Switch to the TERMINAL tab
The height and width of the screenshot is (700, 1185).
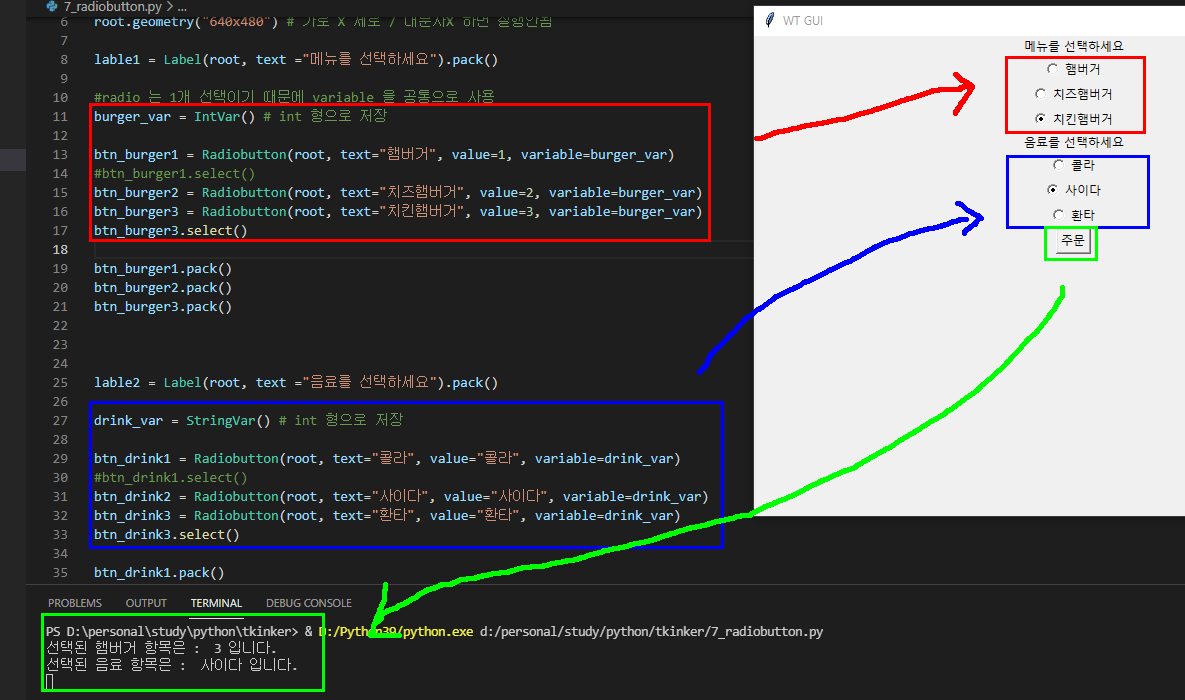point(216,603)
